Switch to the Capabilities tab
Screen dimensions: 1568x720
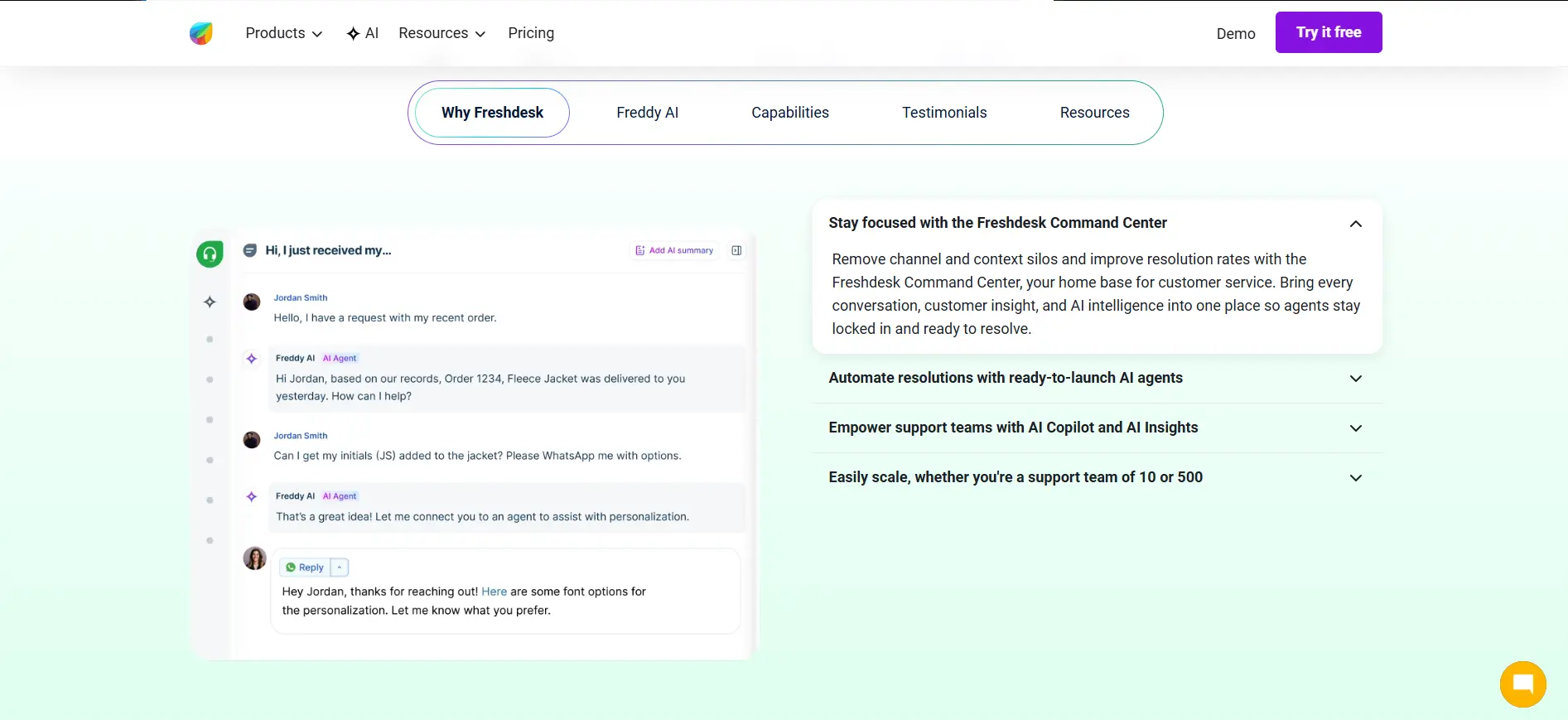tap(790, 113)
